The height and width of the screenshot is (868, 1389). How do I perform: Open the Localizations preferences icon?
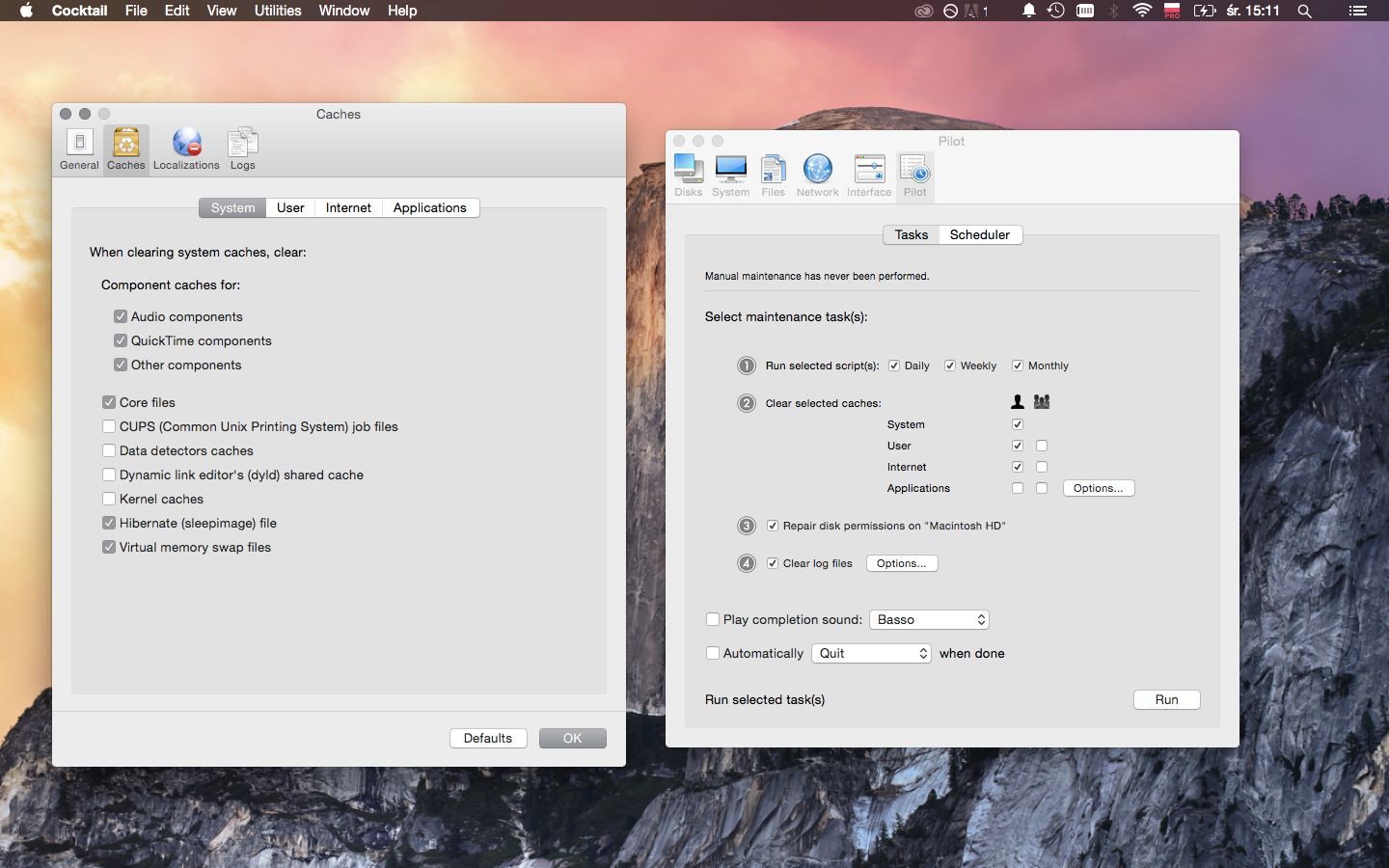click(186, 149)
